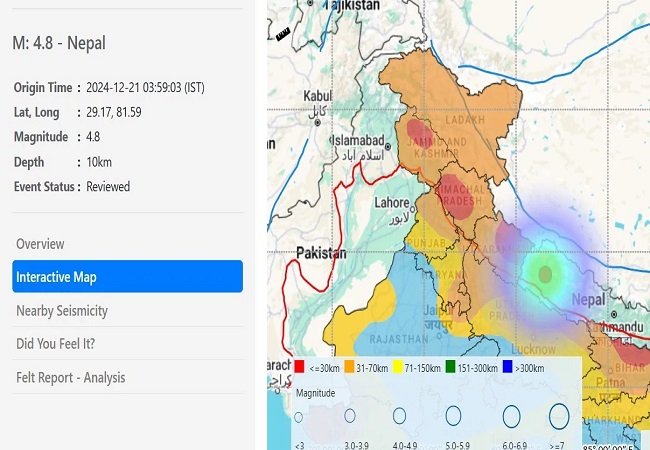Click the earthquake epicenter marker near Nepal
This screenshot has width=650, height=450.
[x=545, y=274]
